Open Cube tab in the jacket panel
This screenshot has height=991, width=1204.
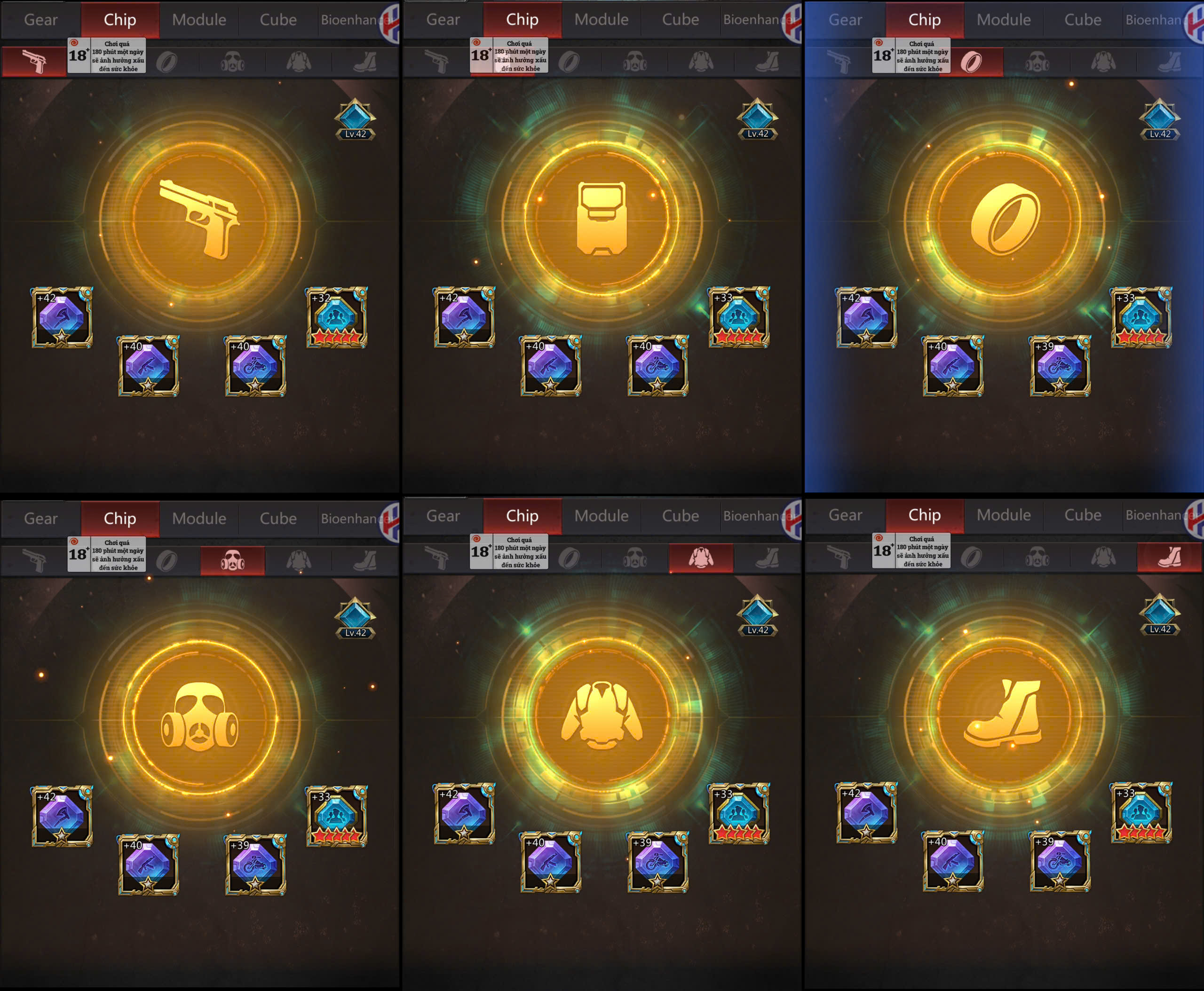click(680, 515)
